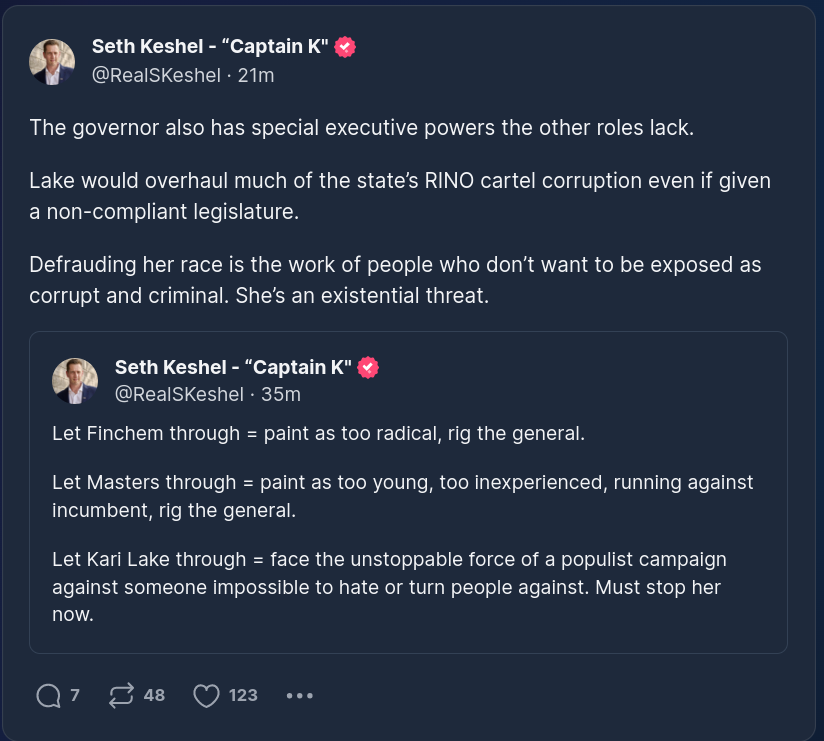
Task: Click the reply count showing 7
Action: tap(75, 695)
